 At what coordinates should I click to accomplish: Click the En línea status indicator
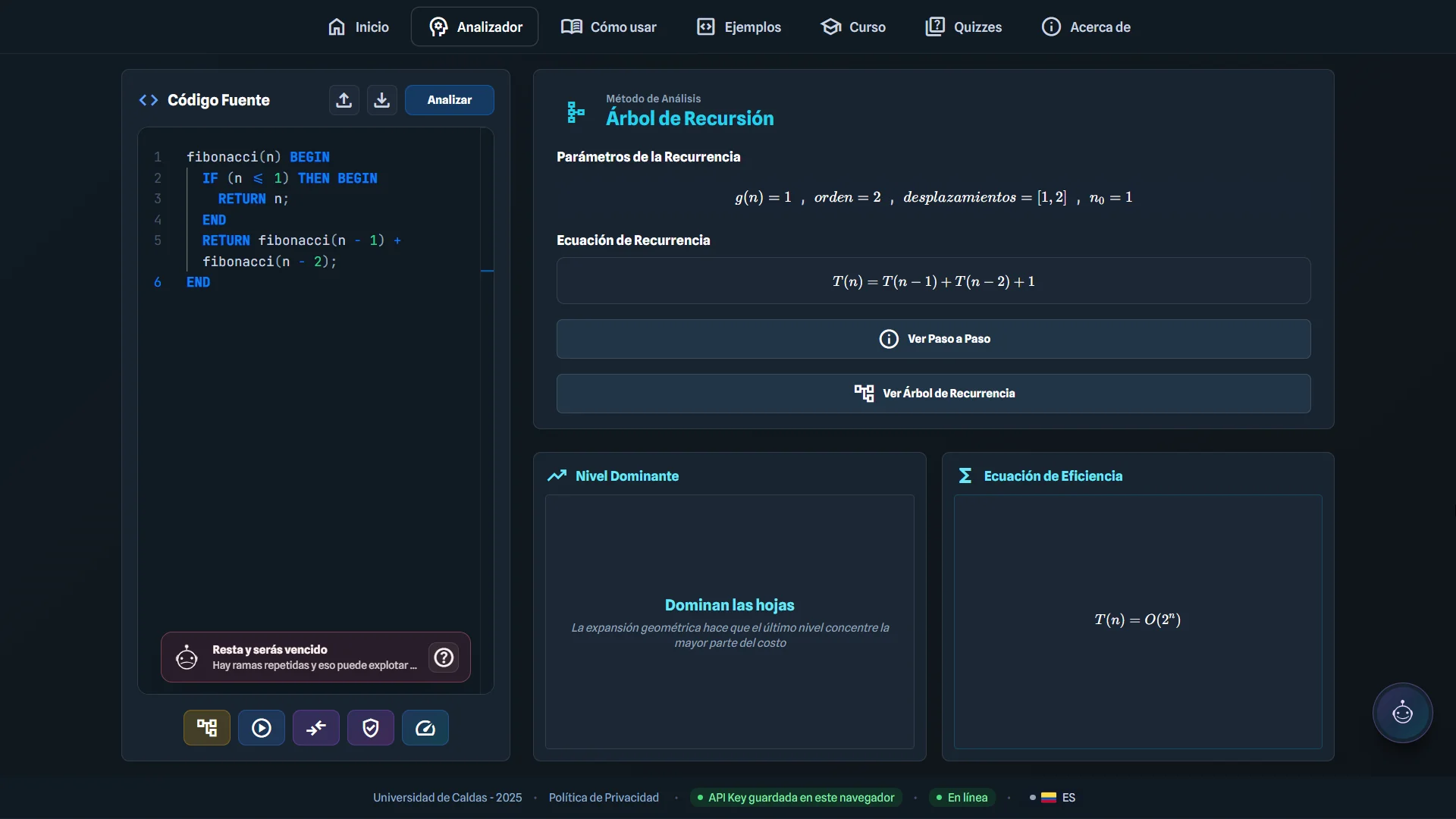pyautogui.click(x=962, y=798)
